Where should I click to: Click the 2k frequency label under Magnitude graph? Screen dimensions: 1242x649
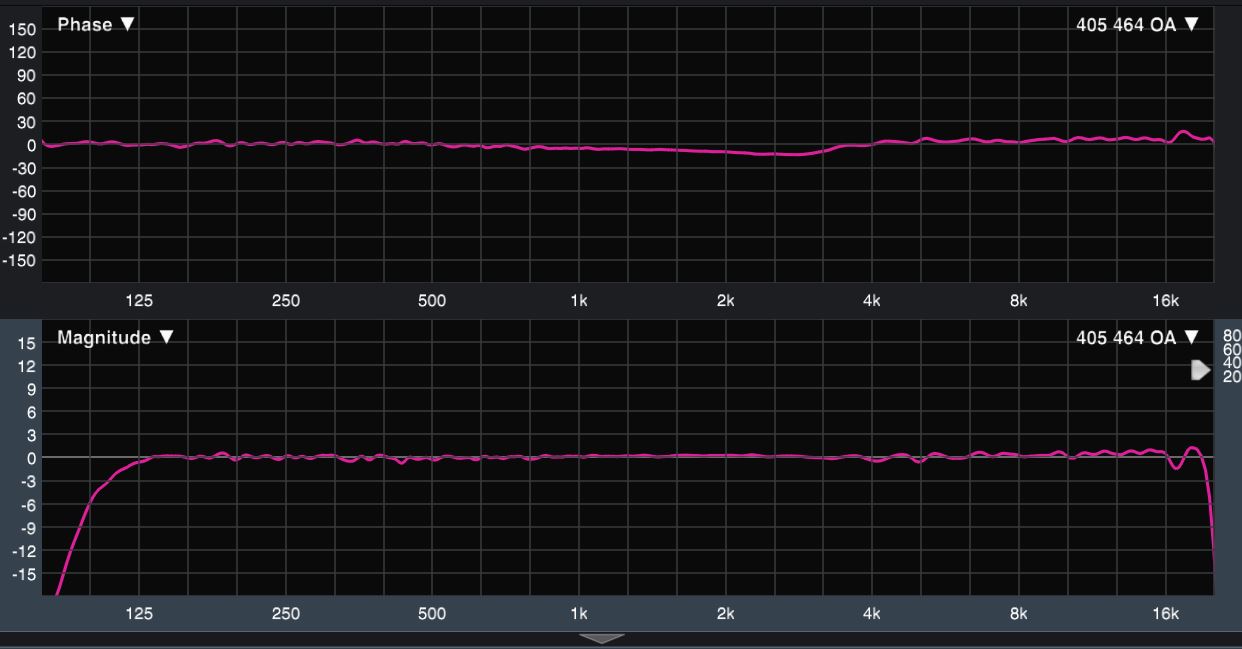(725, 614)
